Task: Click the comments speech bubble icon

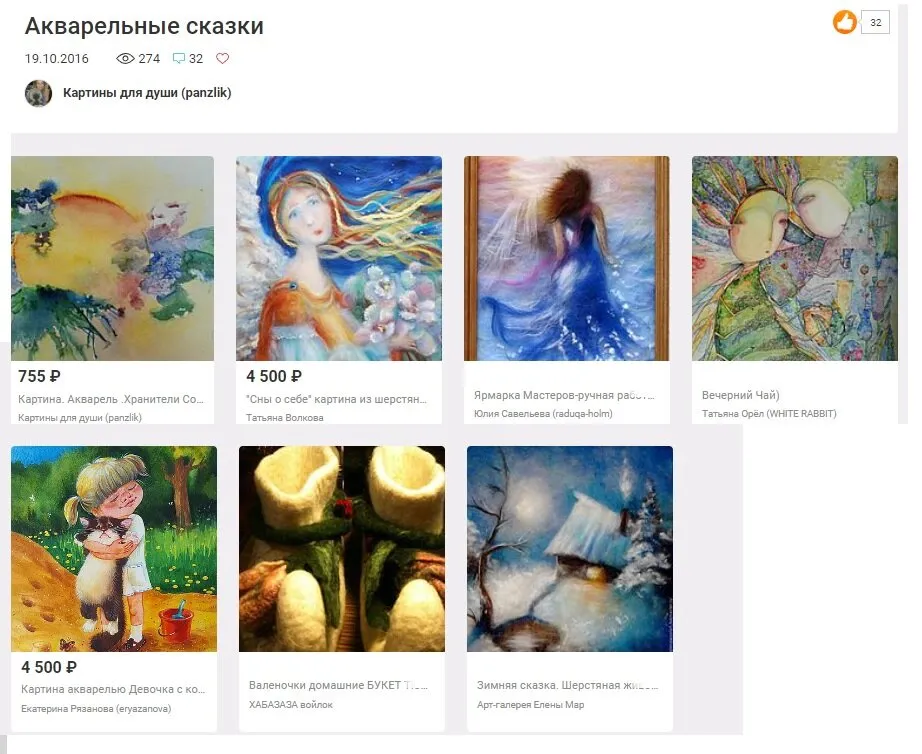Action: click(x=179, y=58)
